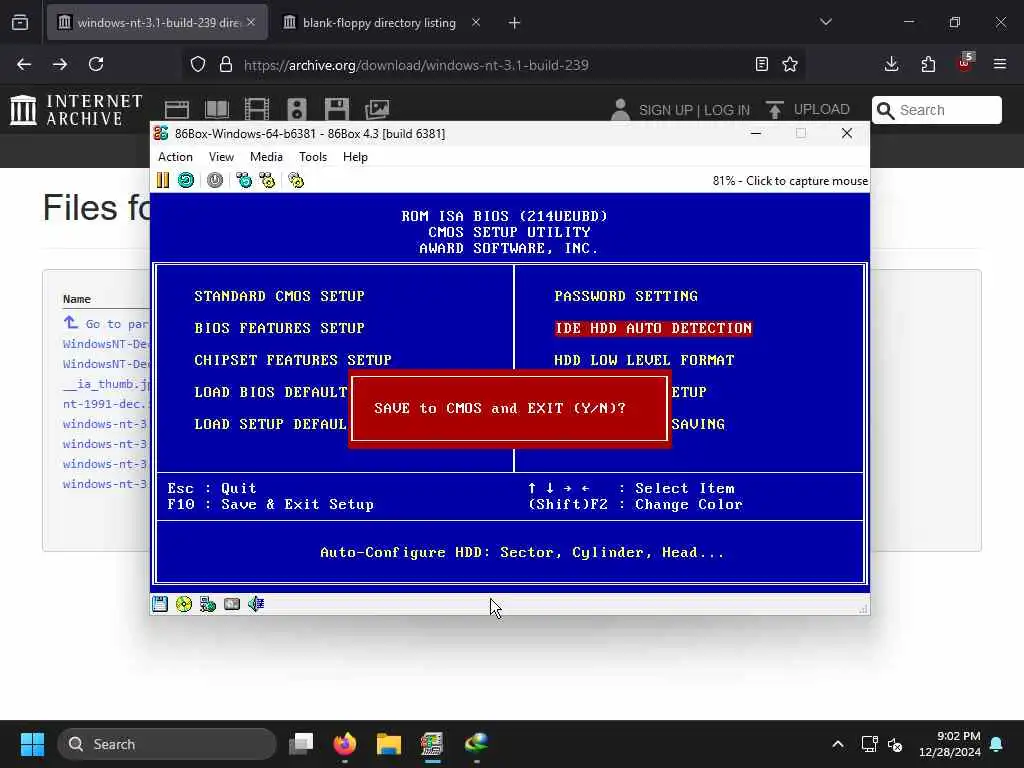This screenshot has width=1024, height=768.
Task: Open the Tools menu in 86Box
Action: [x=313, y=157]
